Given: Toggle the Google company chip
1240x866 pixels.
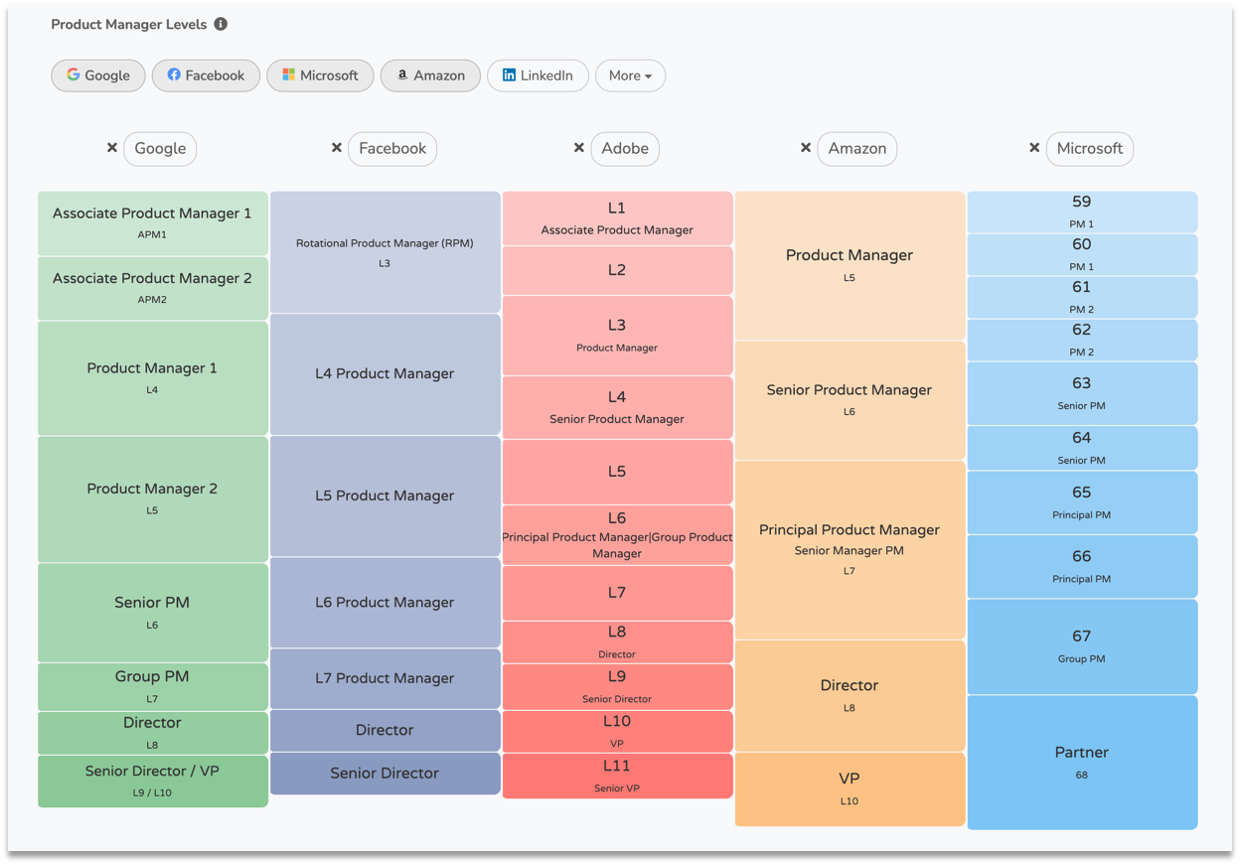Looking at the screenshot, I should pyautogui.click(x=98, y=75).
